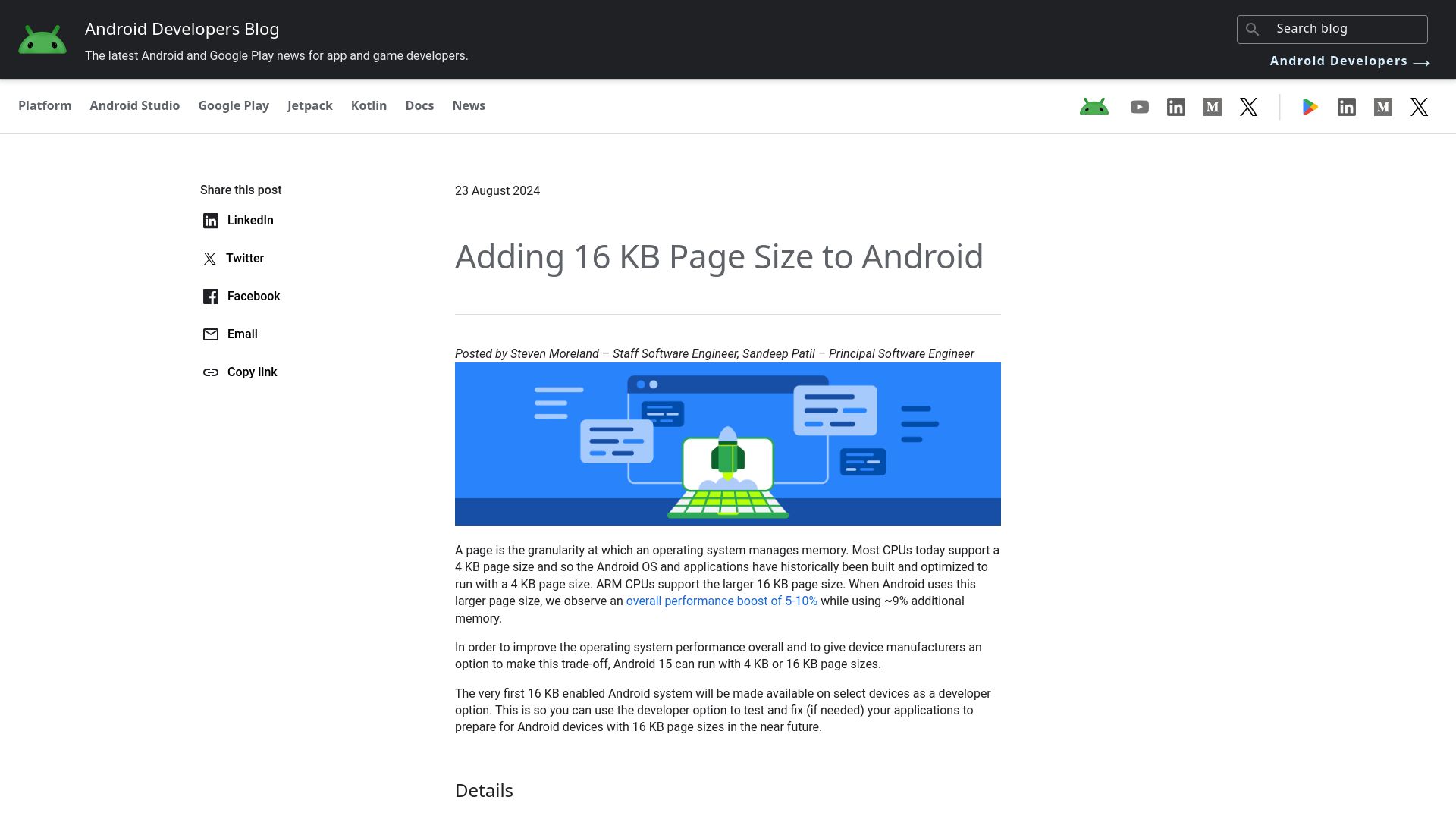Open the rightmost X icon in social bar

click(x=1420, y=107)
